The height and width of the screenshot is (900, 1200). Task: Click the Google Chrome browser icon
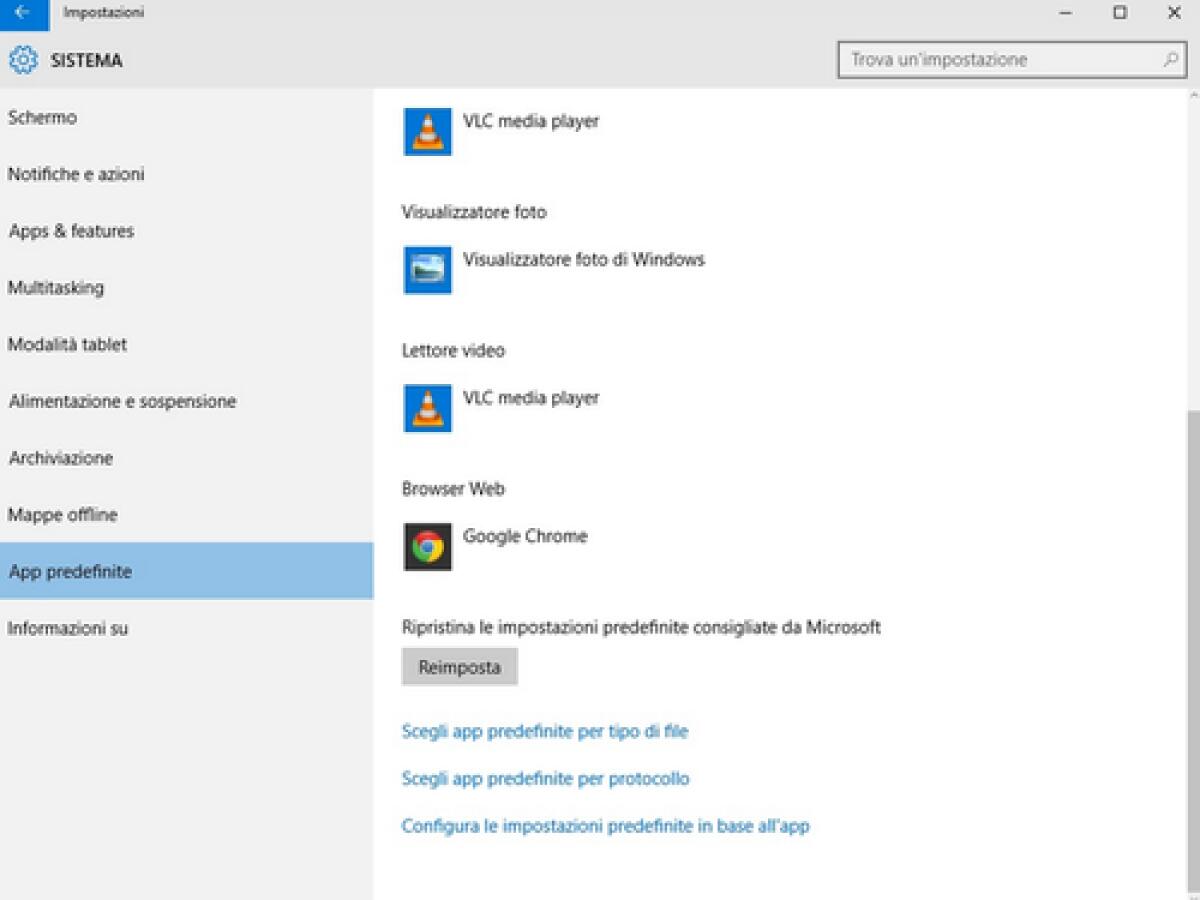pos(427,547)
